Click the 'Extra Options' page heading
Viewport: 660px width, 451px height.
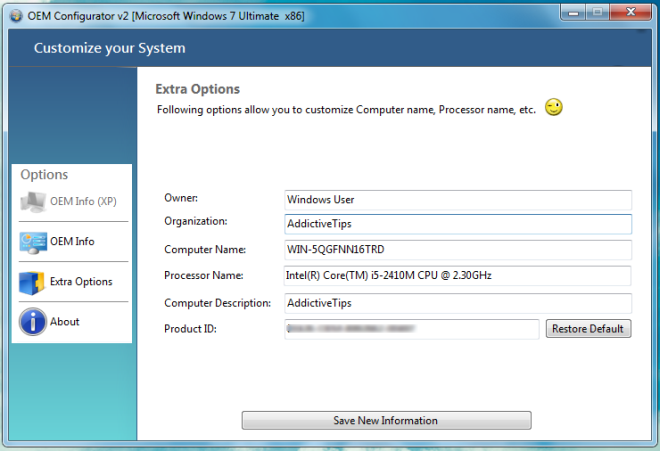[x=197, y=89]
